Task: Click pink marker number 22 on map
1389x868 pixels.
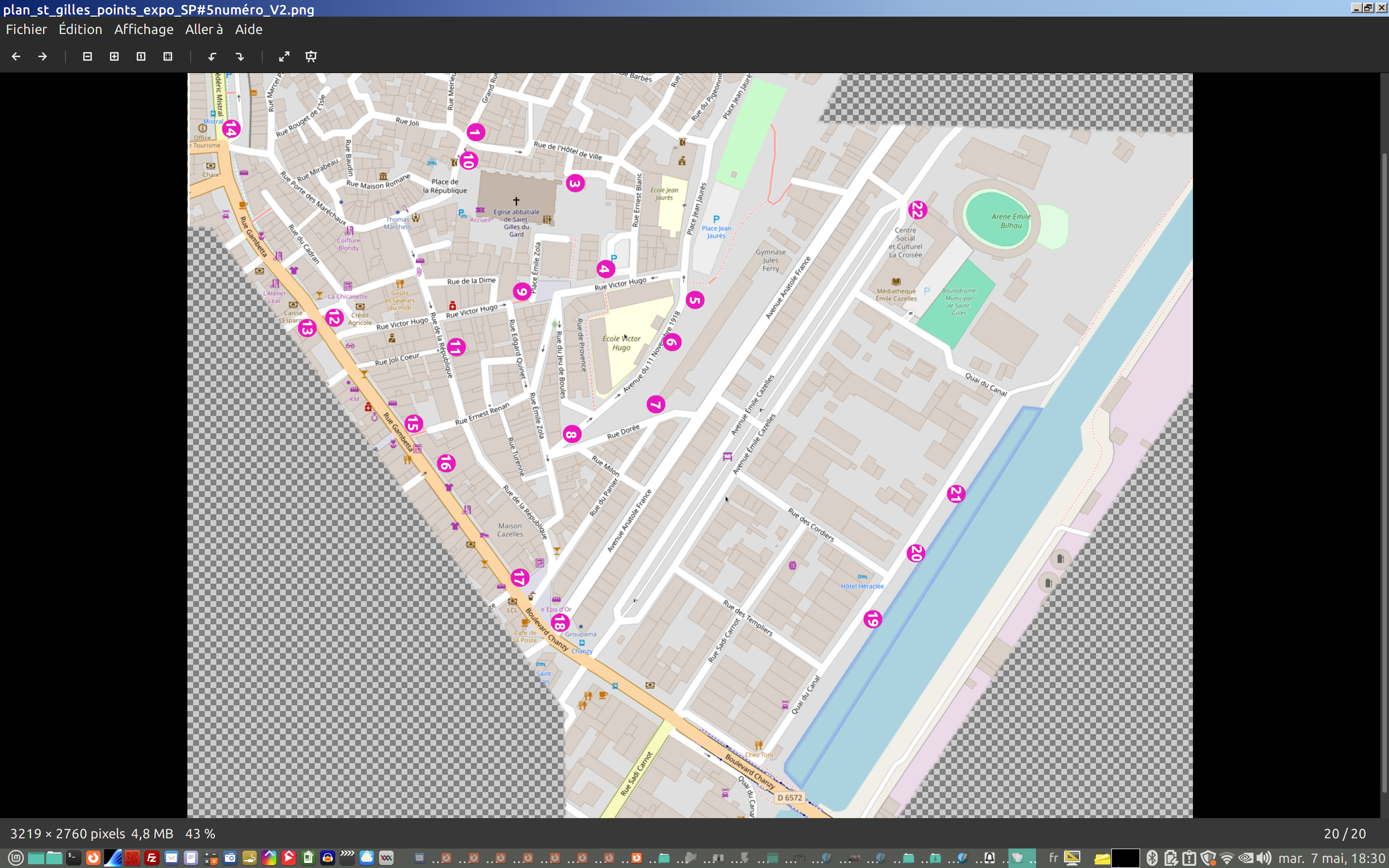Action: tap(917, 210)
